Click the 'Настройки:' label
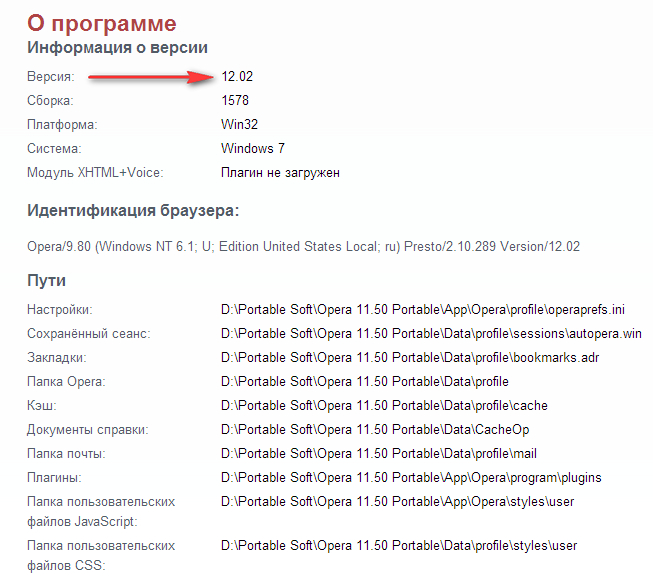This screenshot has width=653, height=583. (60, 310)
